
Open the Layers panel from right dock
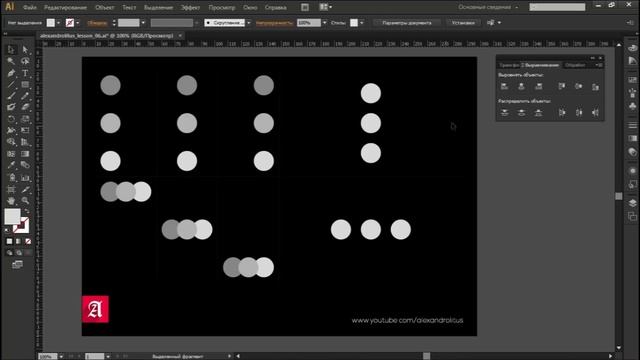click(632, 203)
